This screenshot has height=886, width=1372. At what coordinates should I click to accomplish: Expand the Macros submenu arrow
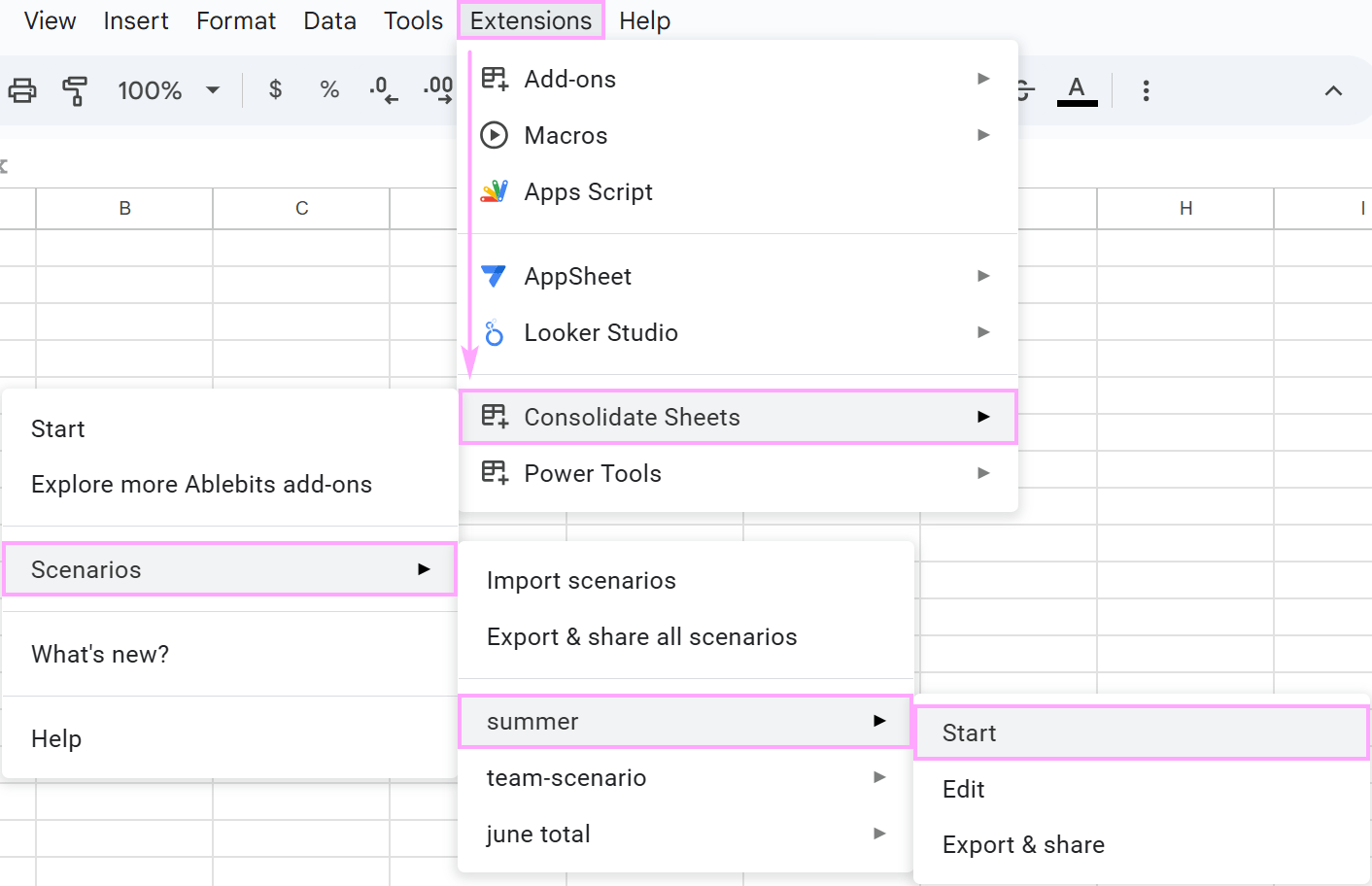(983, 135)
